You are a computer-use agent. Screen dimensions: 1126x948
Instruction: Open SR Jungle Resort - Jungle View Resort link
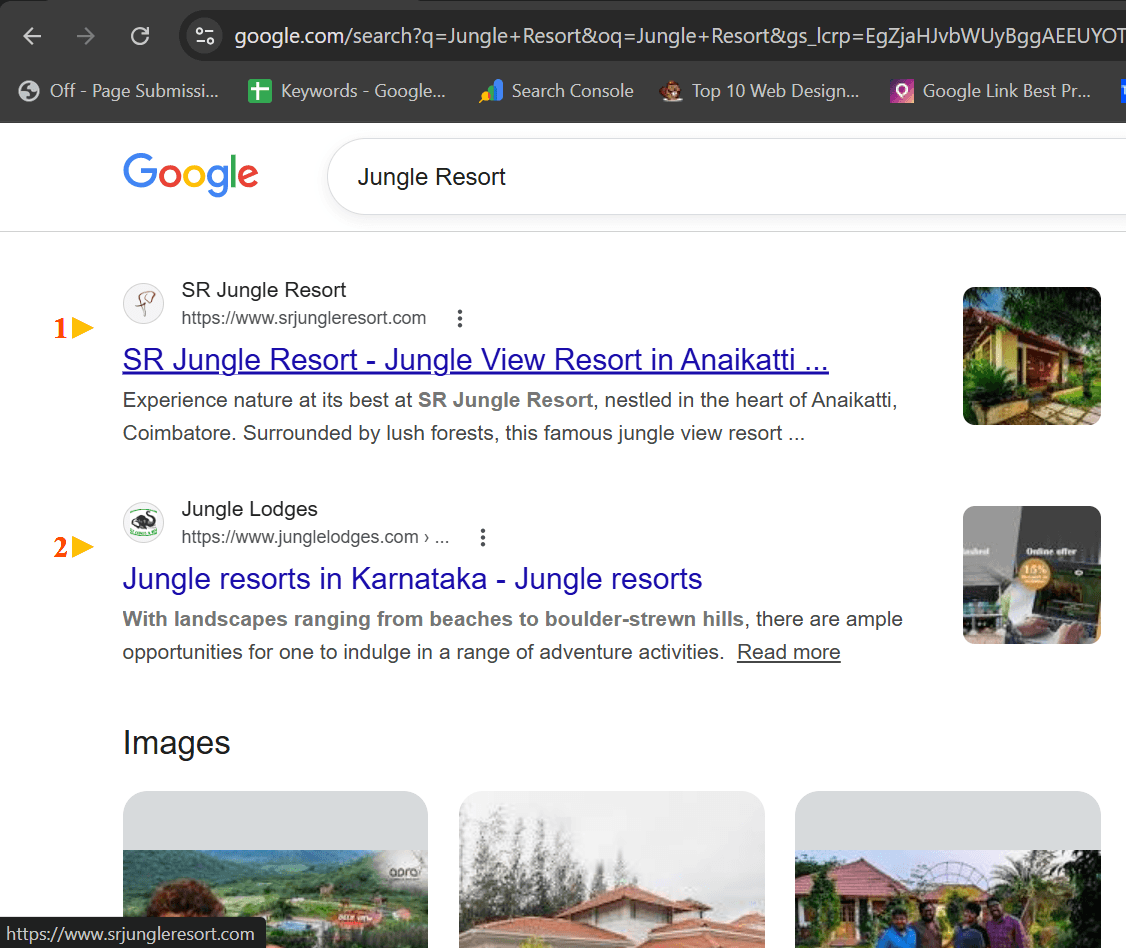(x=475, y=360)
